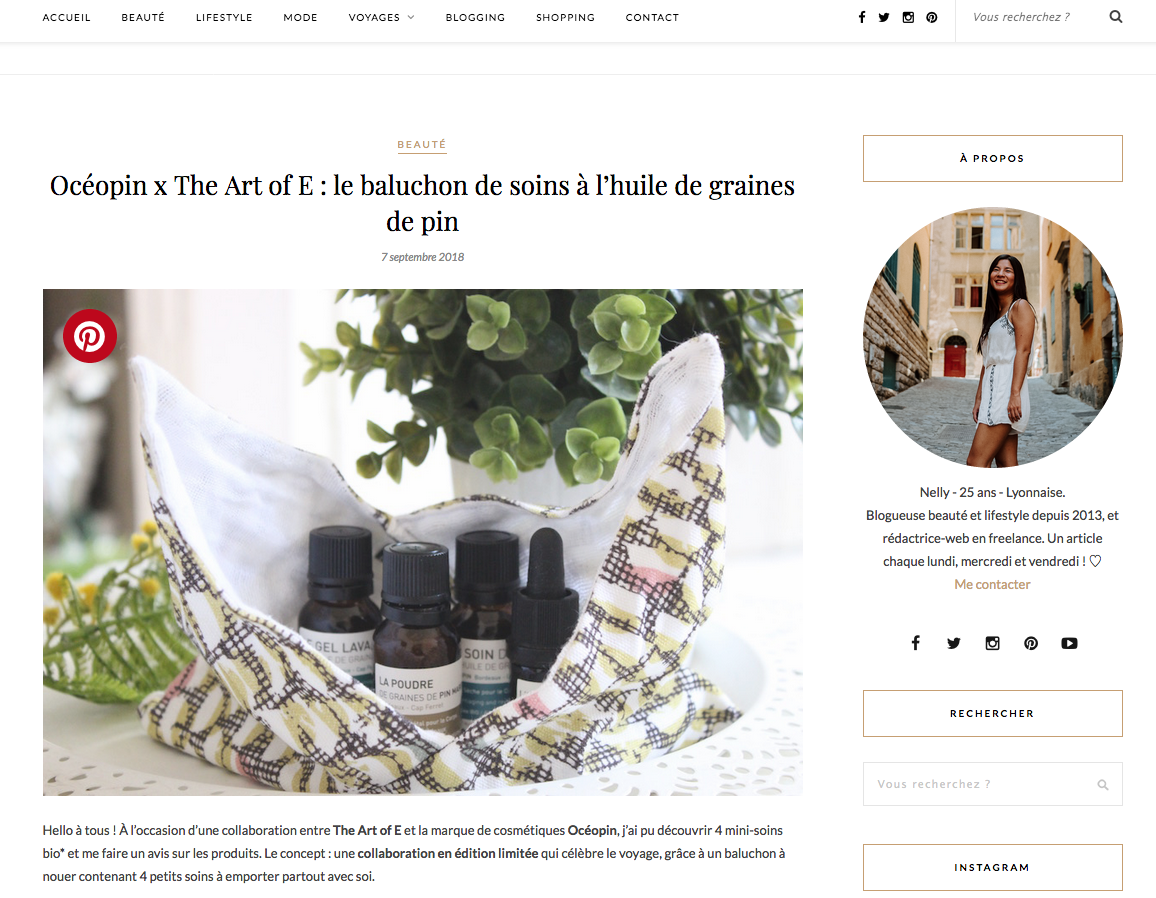This screenshot has height=898, width=1156.
Task: Open the Pinterest icon in top navigation
Action: tap(932, 17)
